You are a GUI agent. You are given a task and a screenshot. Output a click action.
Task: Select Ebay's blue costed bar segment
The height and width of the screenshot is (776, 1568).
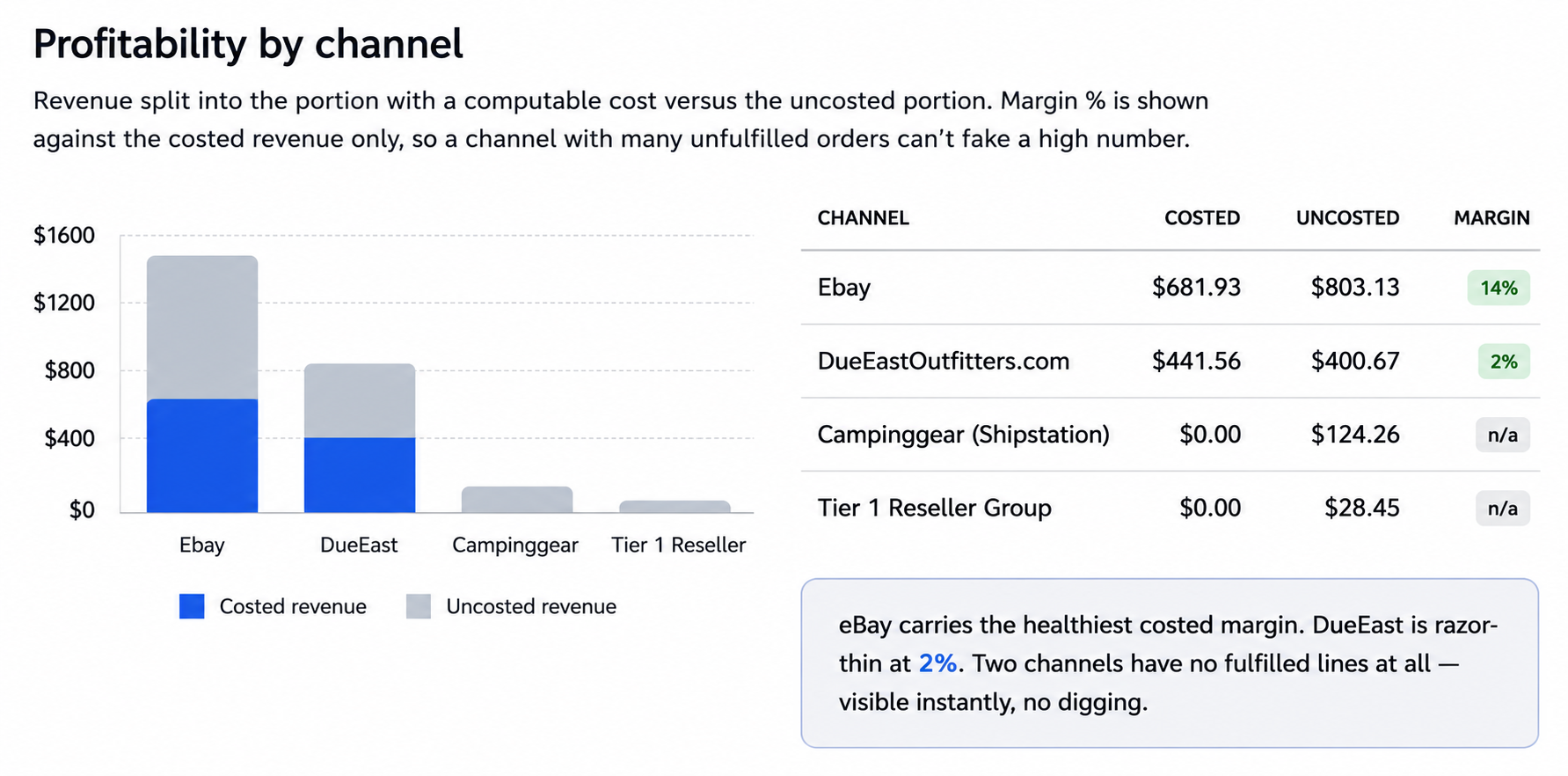202,456
